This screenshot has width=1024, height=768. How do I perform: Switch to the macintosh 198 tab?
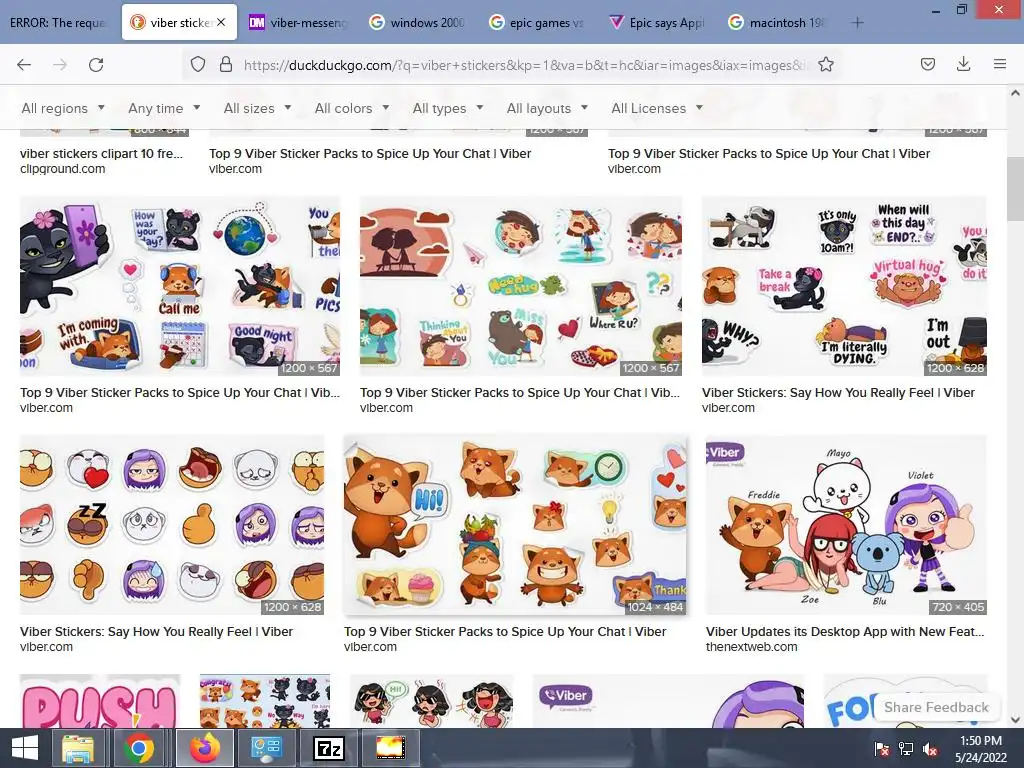click(778, 23)
